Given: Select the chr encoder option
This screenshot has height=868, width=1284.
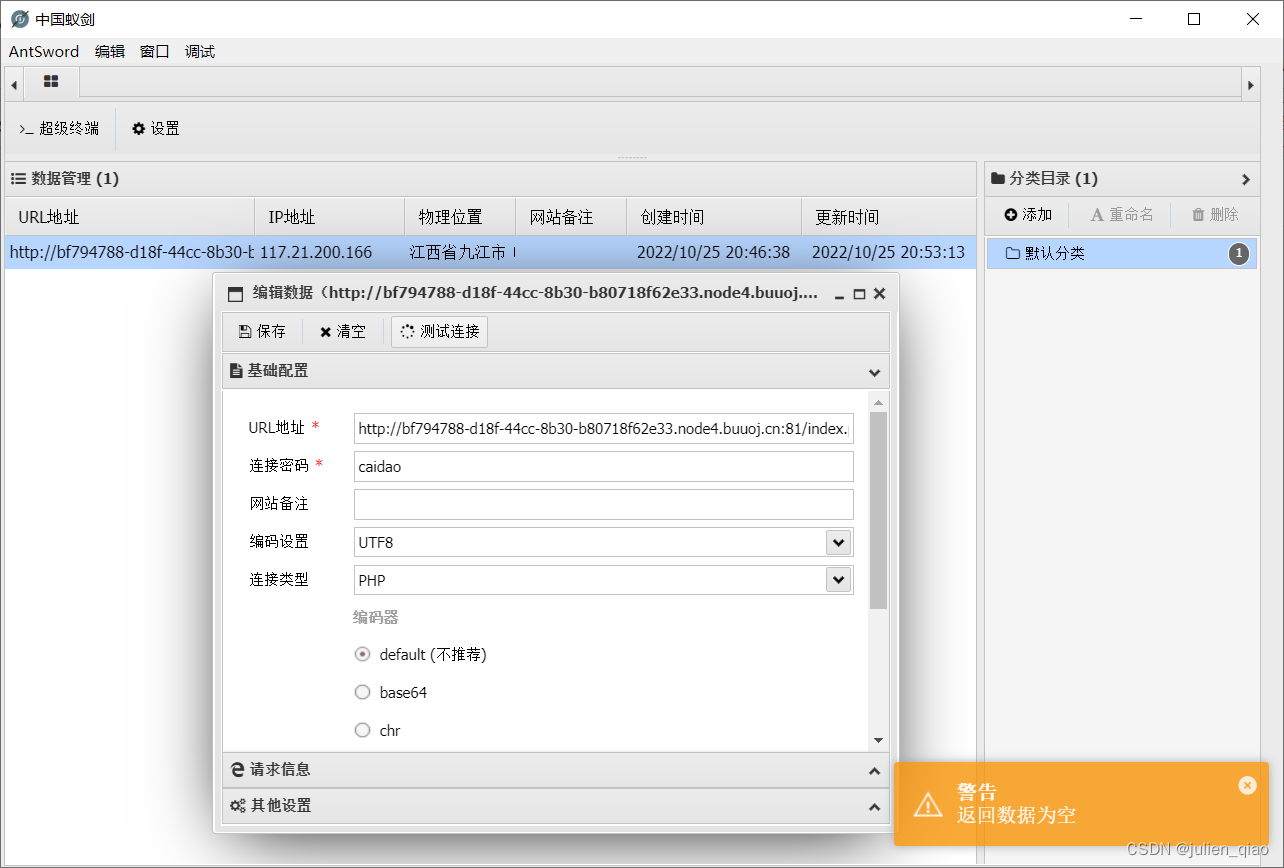Looking at the screenshot, I should [363, 730].
